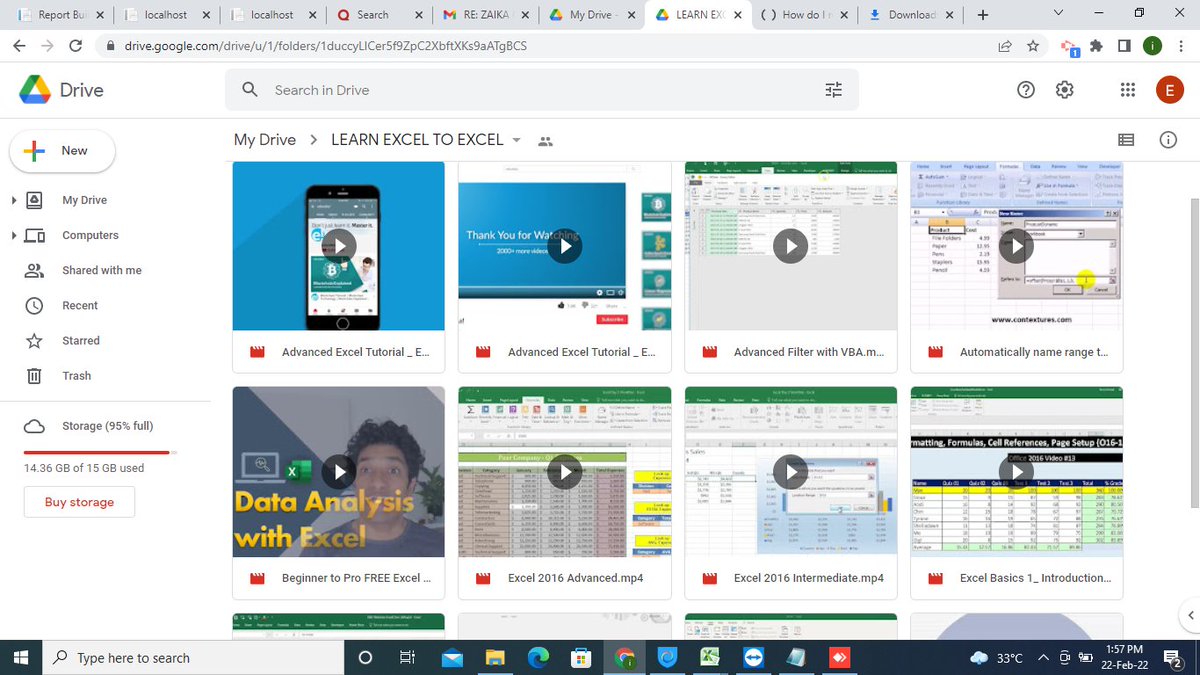This screenshot has height=675, width=1200.
Task: Open Chrome three-dot menu
Action: [x=1180, y=46]
